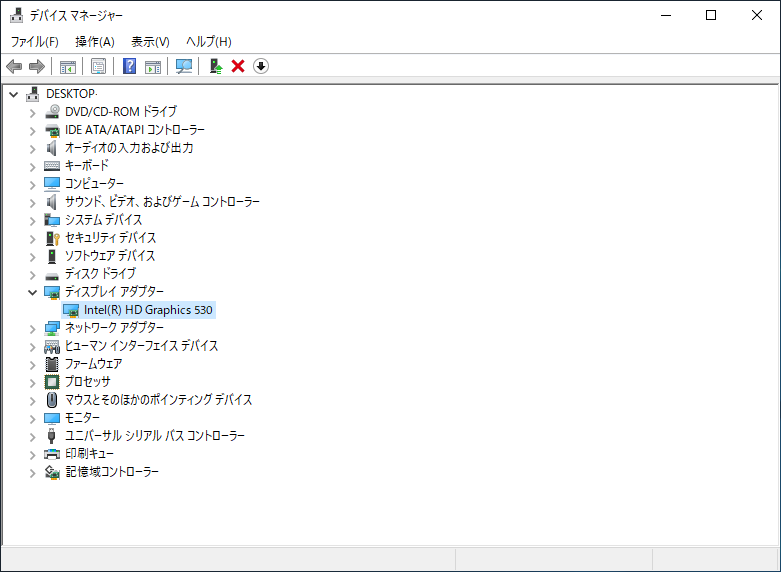The height and width of the screenshot is (572, 781).
Task: Open the ファイル(F) menu
Action: tap(35, 41)
